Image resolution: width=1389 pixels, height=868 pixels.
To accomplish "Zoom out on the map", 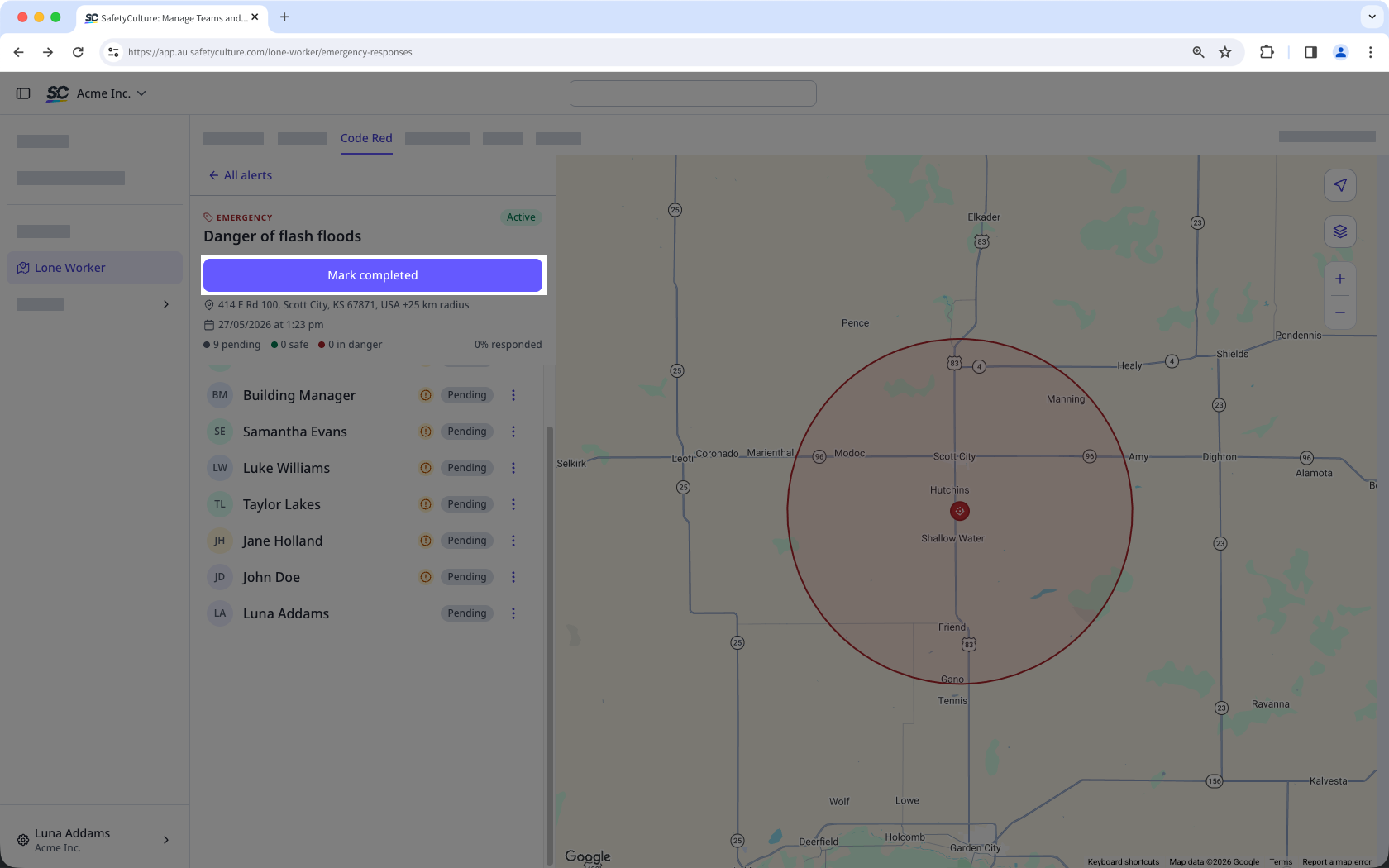I will tap(1340, 312).
